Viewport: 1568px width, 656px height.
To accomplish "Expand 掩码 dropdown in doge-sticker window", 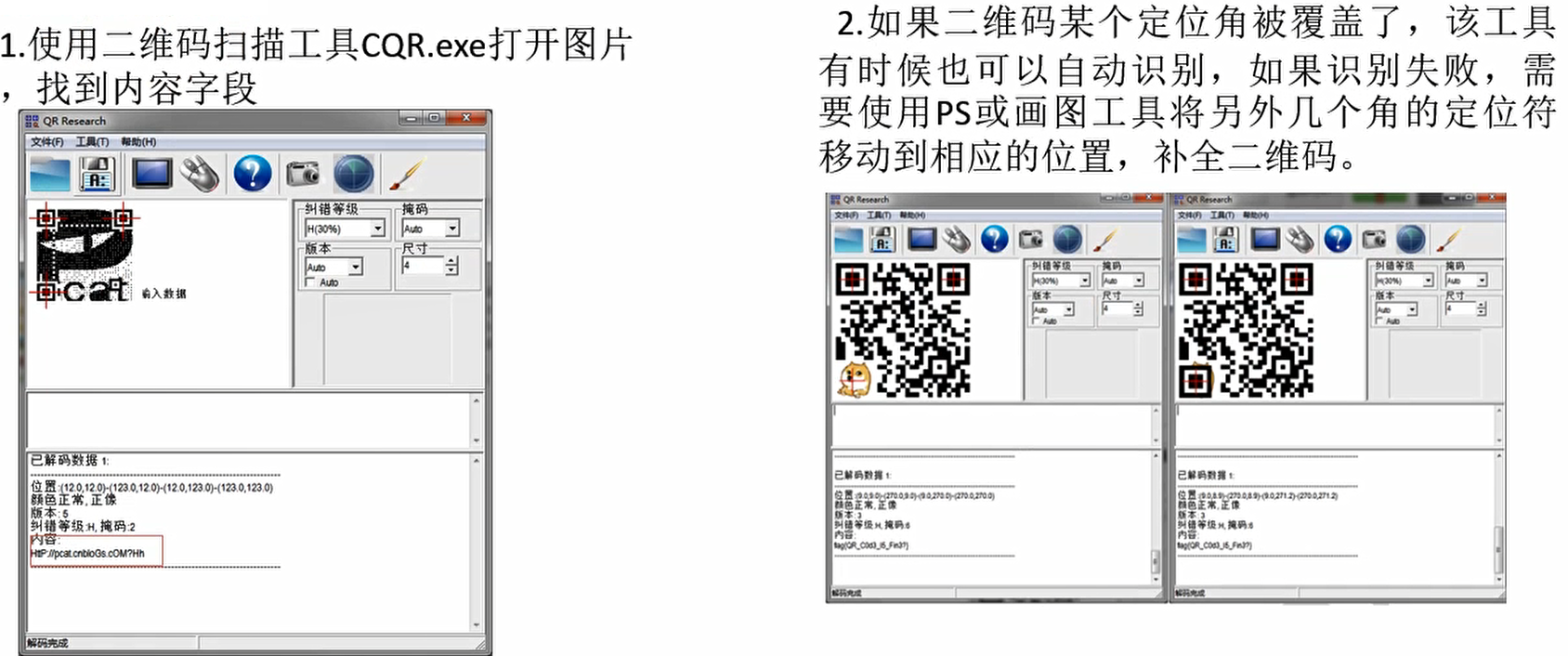I will tap(1139, 280).
